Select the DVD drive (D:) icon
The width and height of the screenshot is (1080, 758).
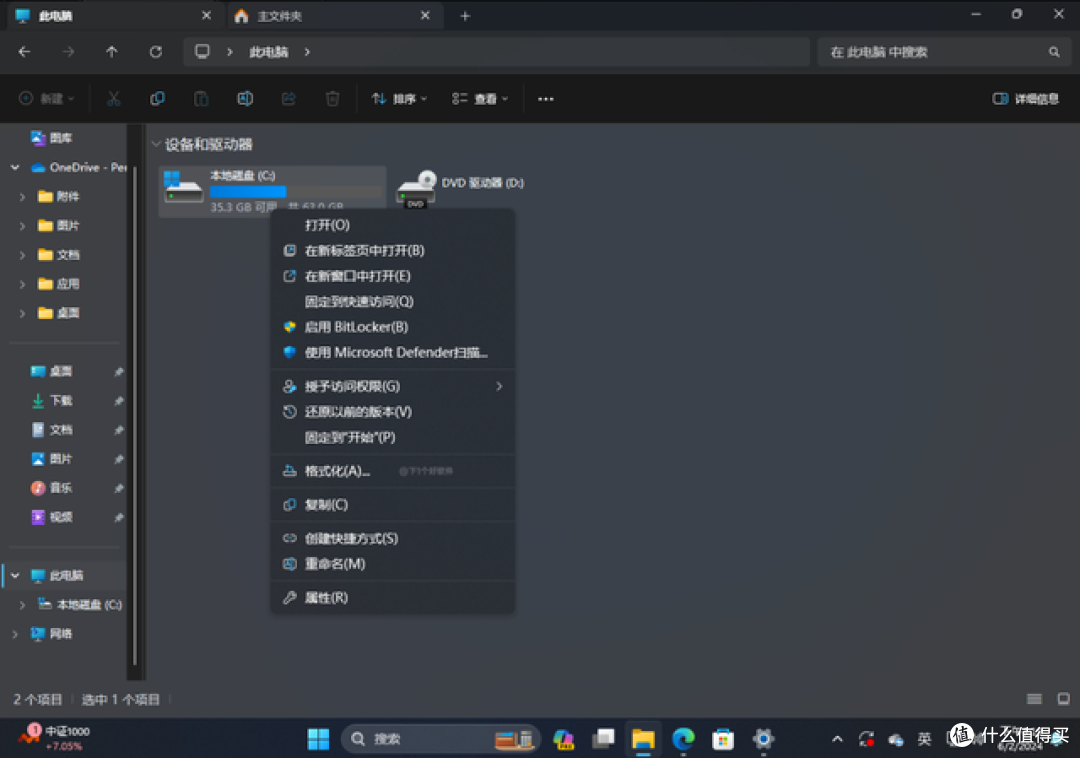(416, 187)
